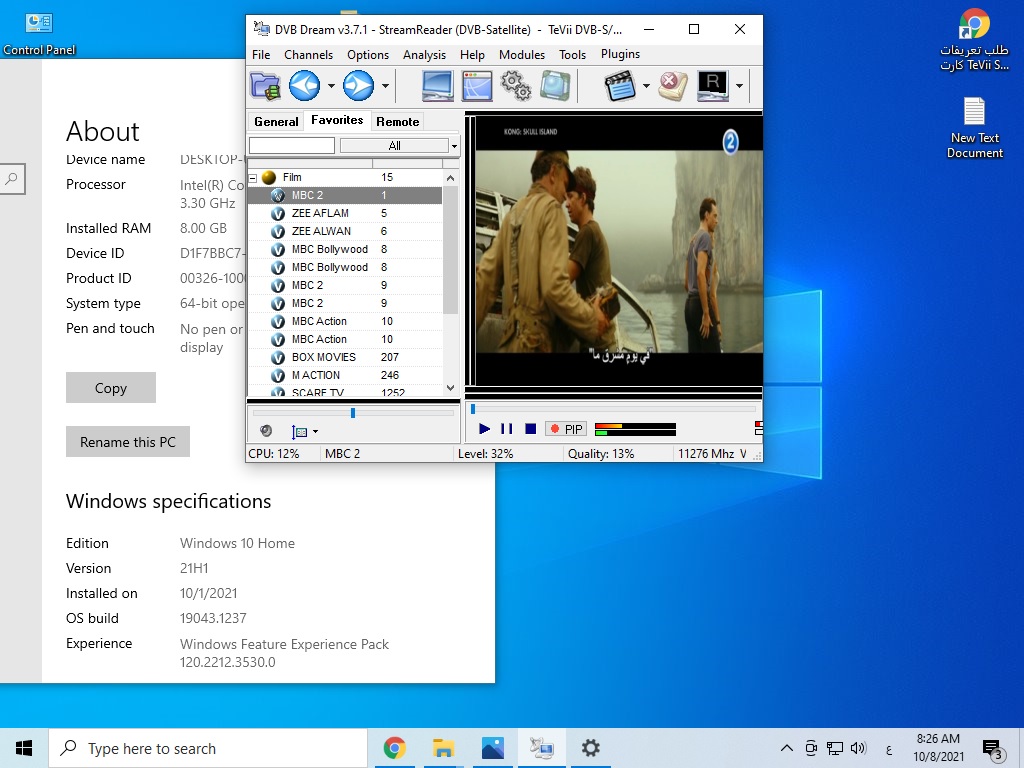This screenshot has width=1024, height=768.
Task: Collapse the Film favorites group
Action: click(x=253, y=177)
